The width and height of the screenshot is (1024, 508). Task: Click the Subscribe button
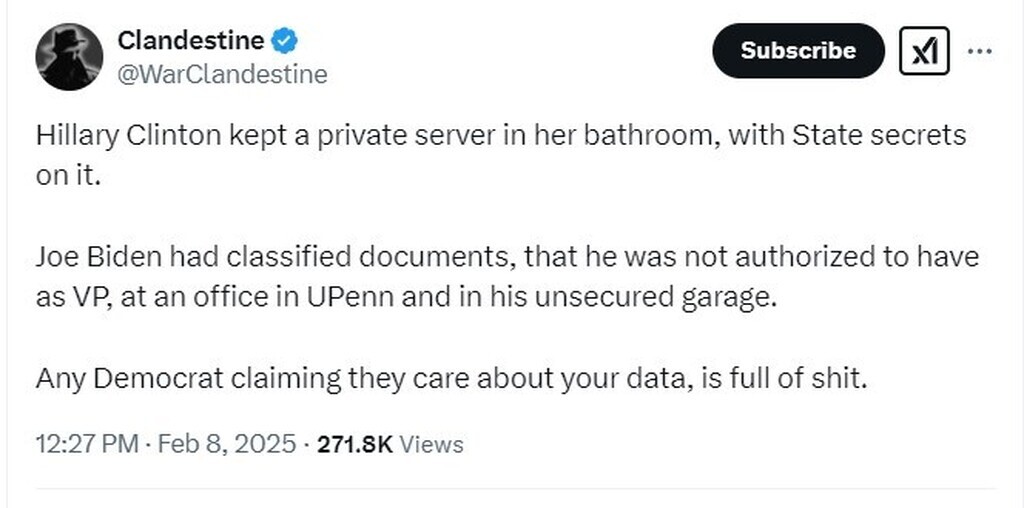pyautogui.click(x=798, y=51)
